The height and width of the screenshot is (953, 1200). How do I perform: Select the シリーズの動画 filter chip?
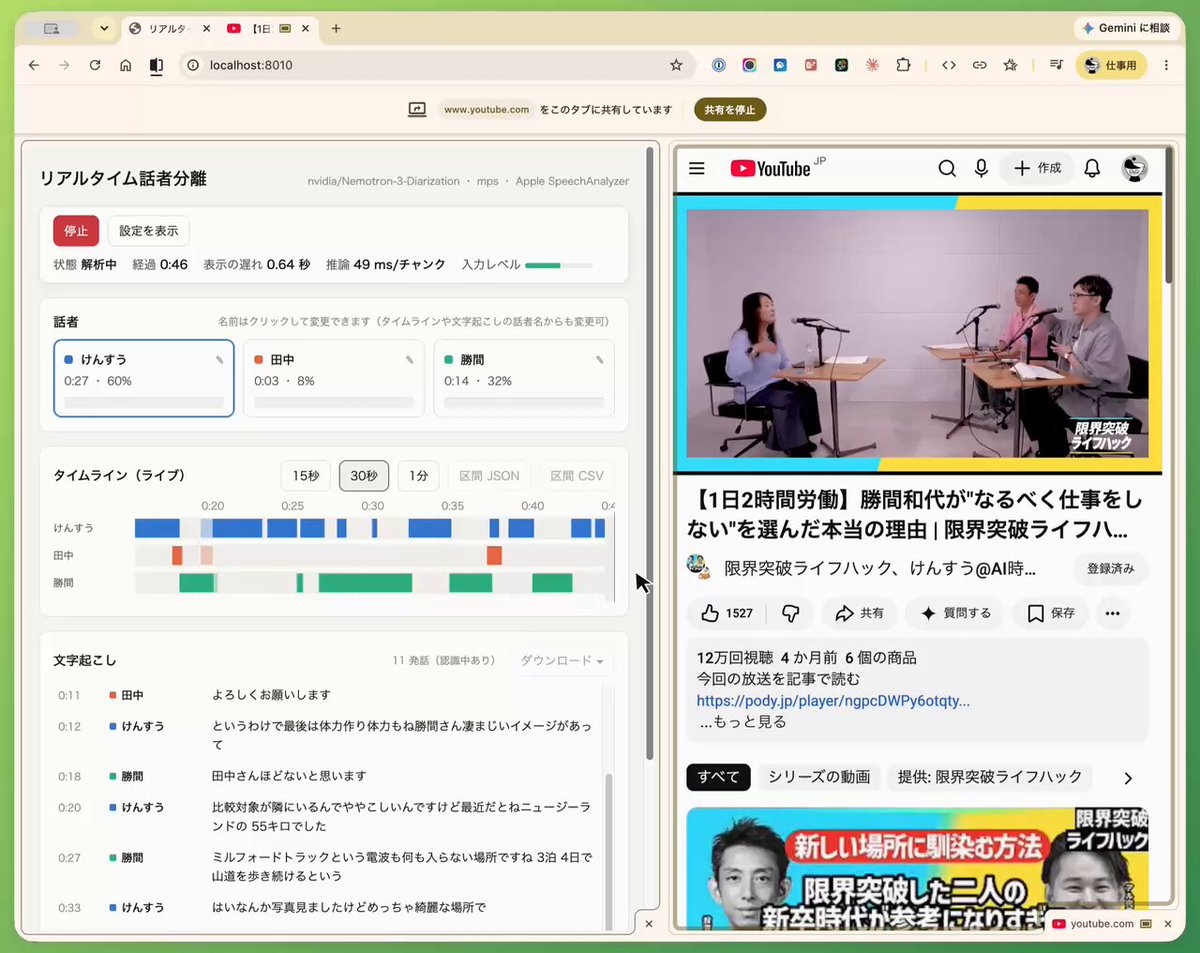tap(819, 777)
